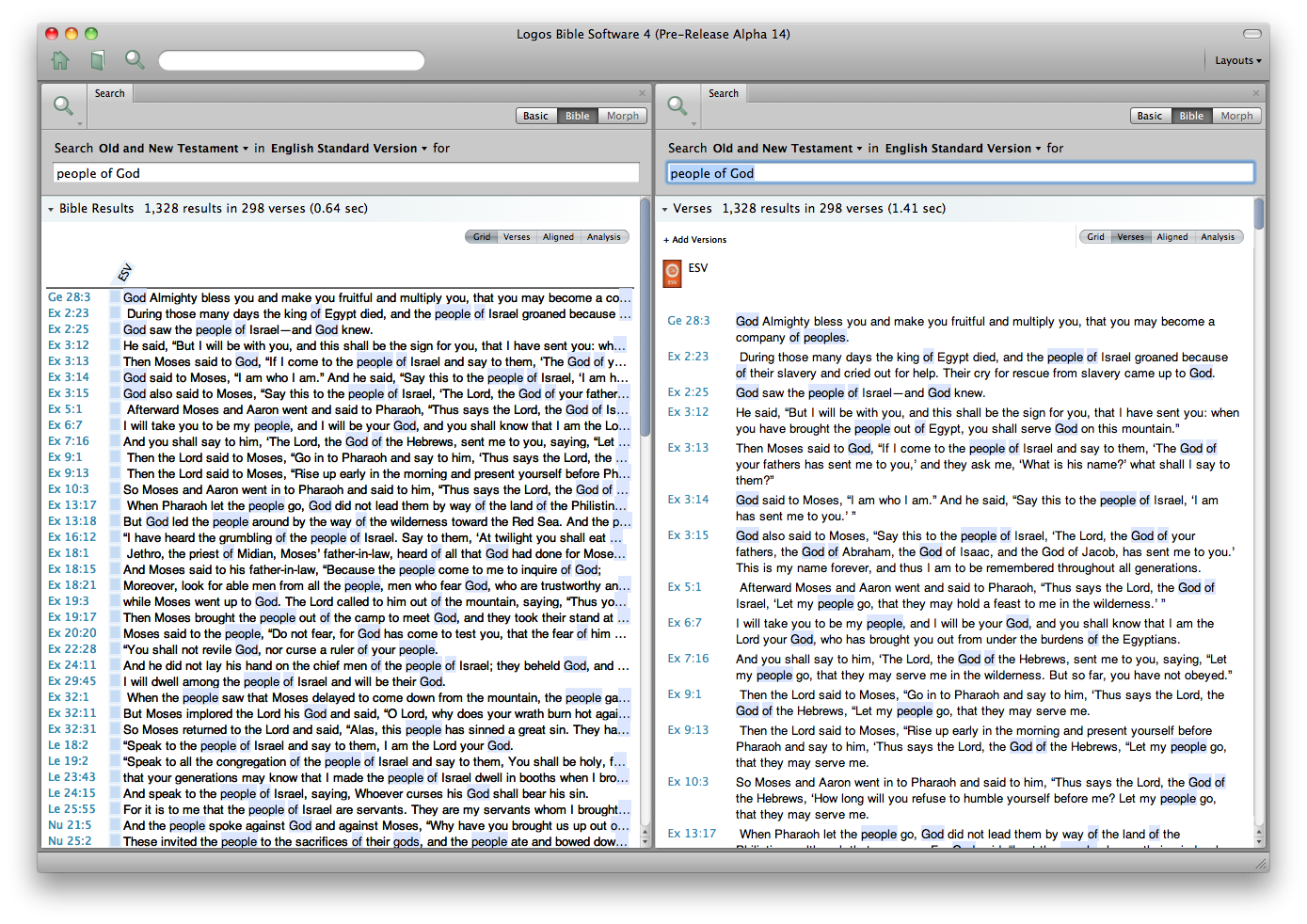Close the left Search panel
Image resolution: width=1307 pixels, height=924 pixels.
click(643, 93)
